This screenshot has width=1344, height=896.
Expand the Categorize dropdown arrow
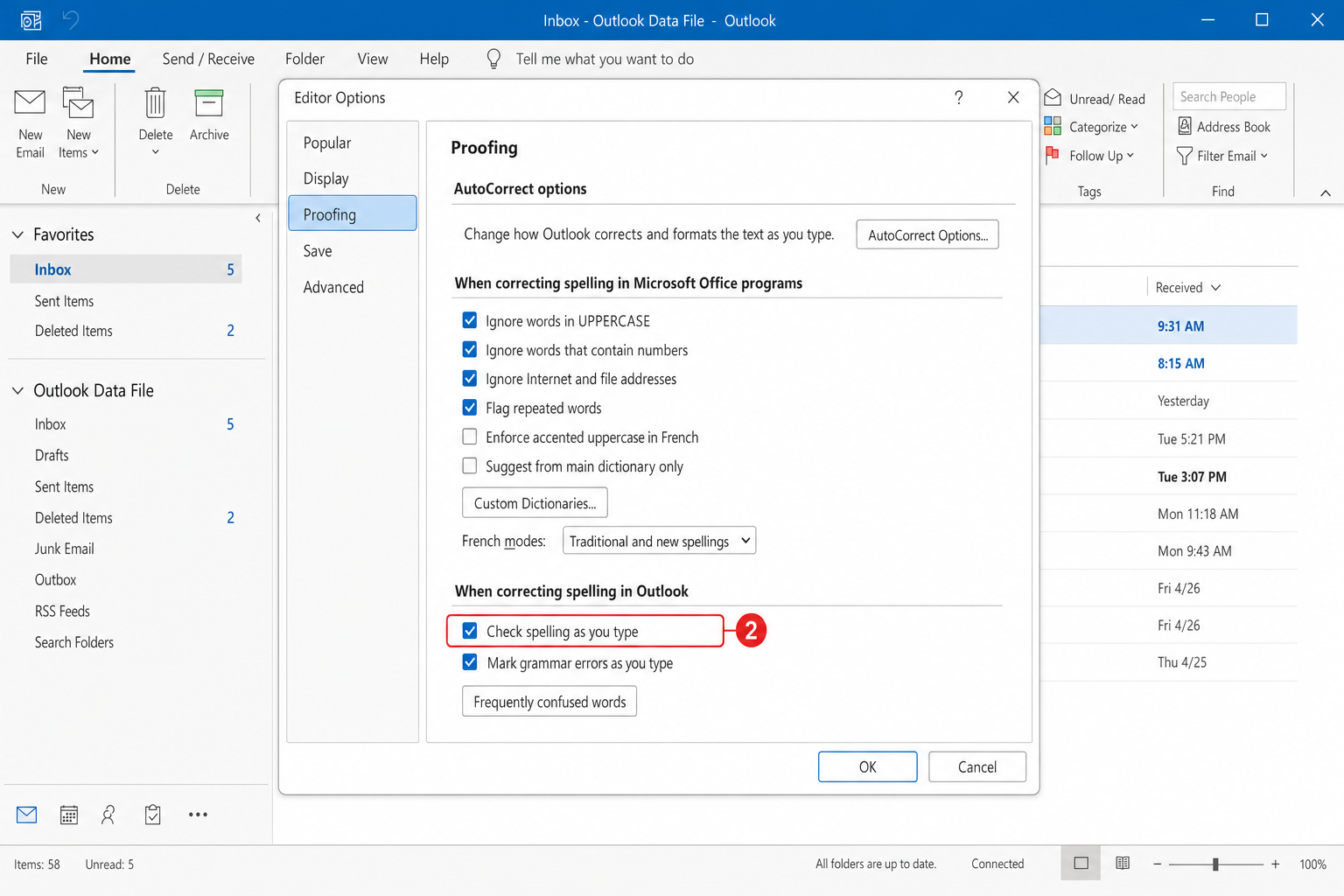click(x=1135, y=126)
